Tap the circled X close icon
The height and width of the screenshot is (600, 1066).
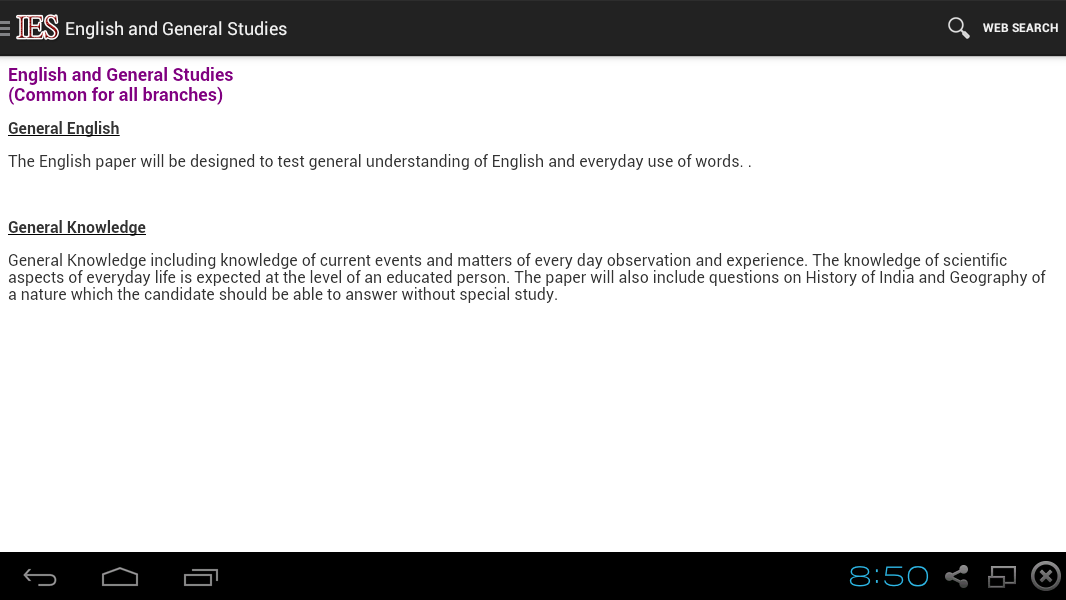(1046, 576)
